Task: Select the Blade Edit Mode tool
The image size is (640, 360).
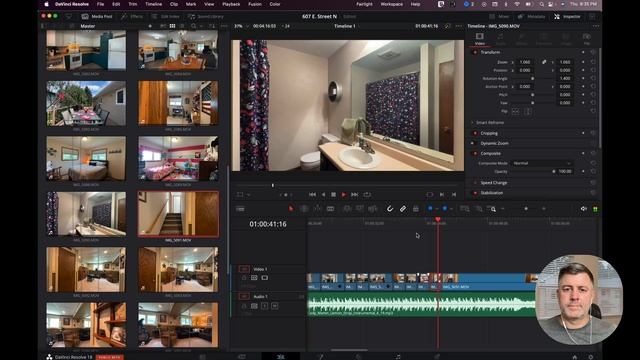Action: (330, 209)
